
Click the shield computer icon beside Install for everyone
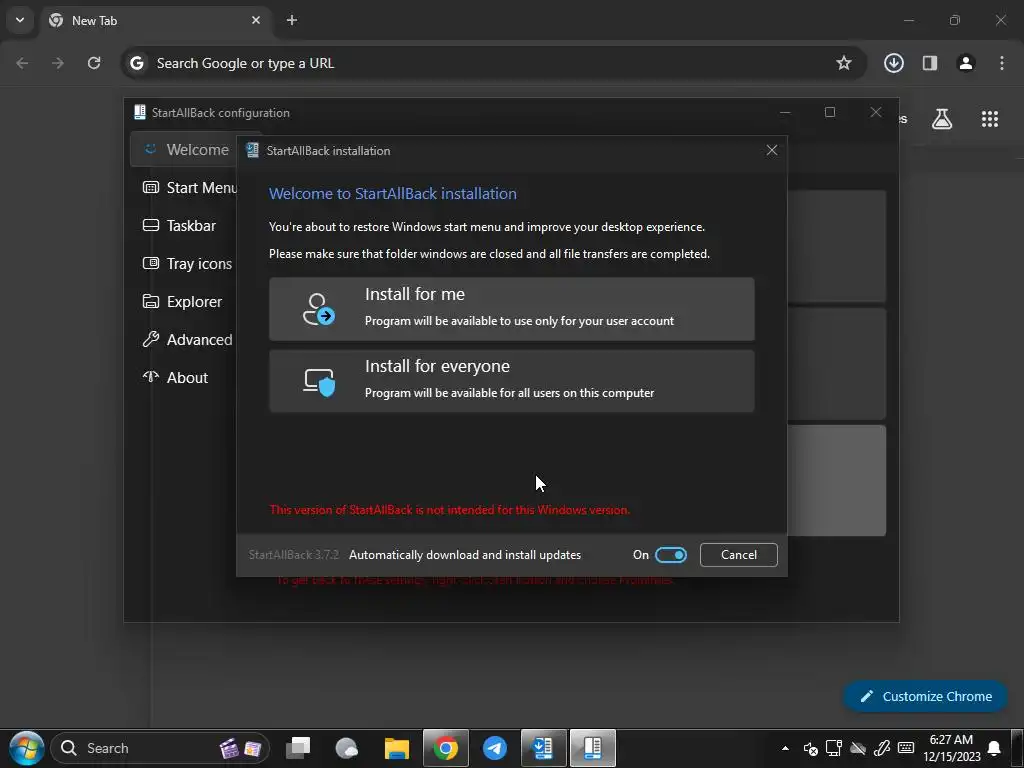pos(319,382)
